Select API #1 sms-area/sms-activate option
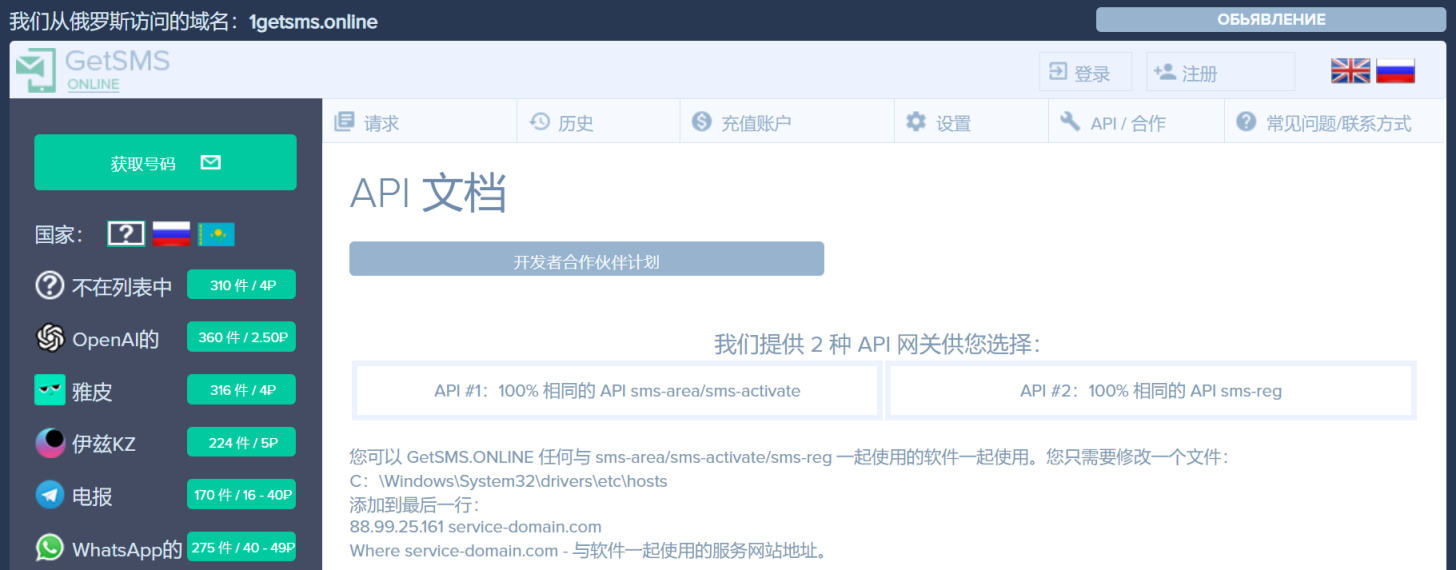This screenshot has width=1456, height=570. pos(617,391)
